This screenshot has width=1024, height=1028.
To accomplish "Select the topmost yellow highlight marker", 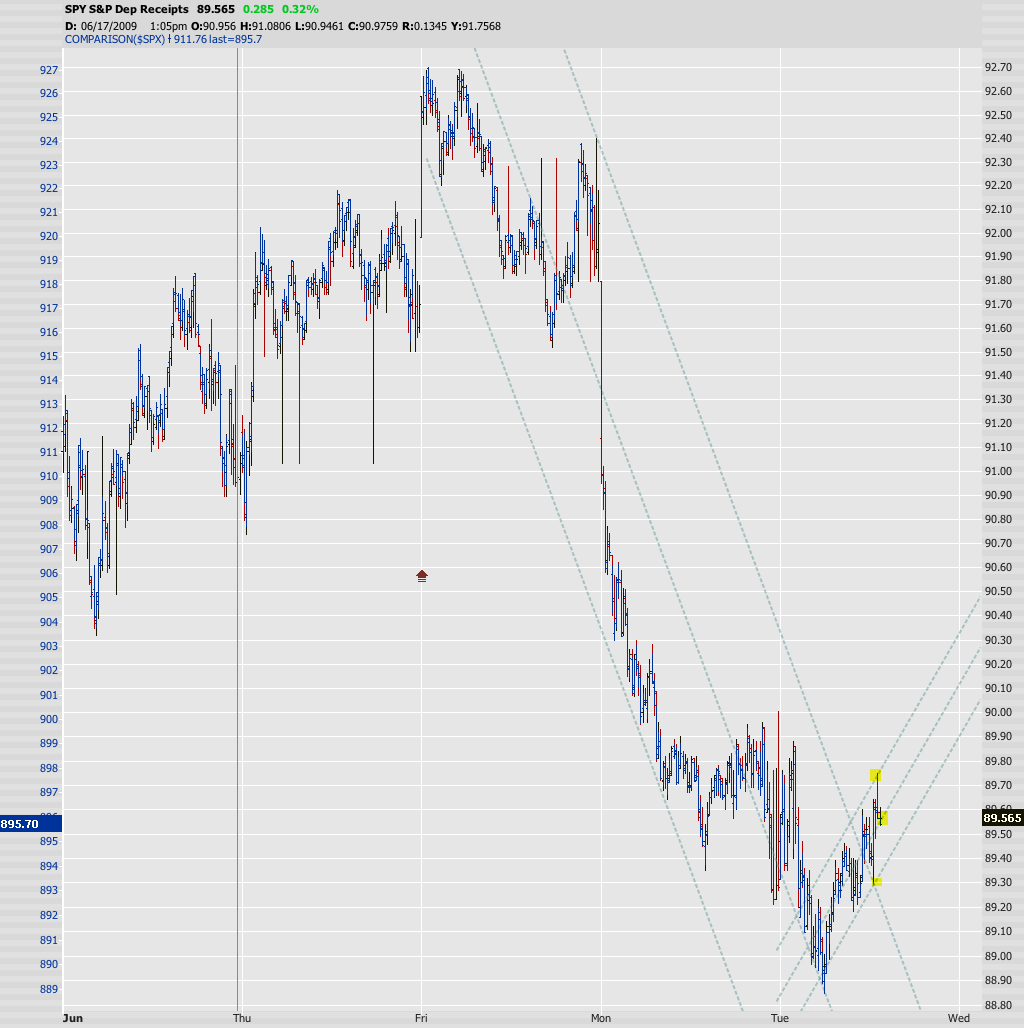I will [875, 775].
